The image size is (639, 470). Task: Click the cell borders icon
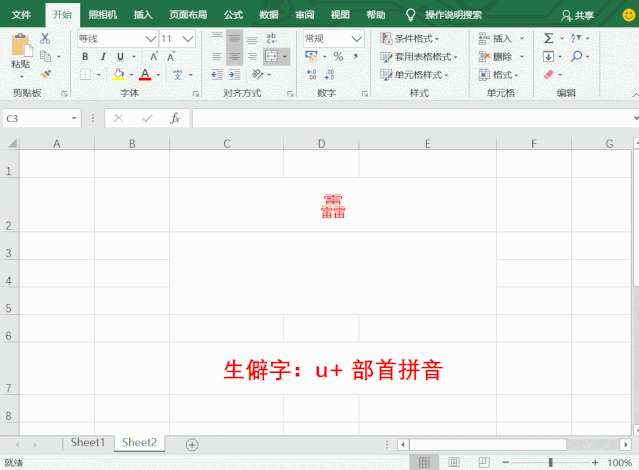click(85, 75)
